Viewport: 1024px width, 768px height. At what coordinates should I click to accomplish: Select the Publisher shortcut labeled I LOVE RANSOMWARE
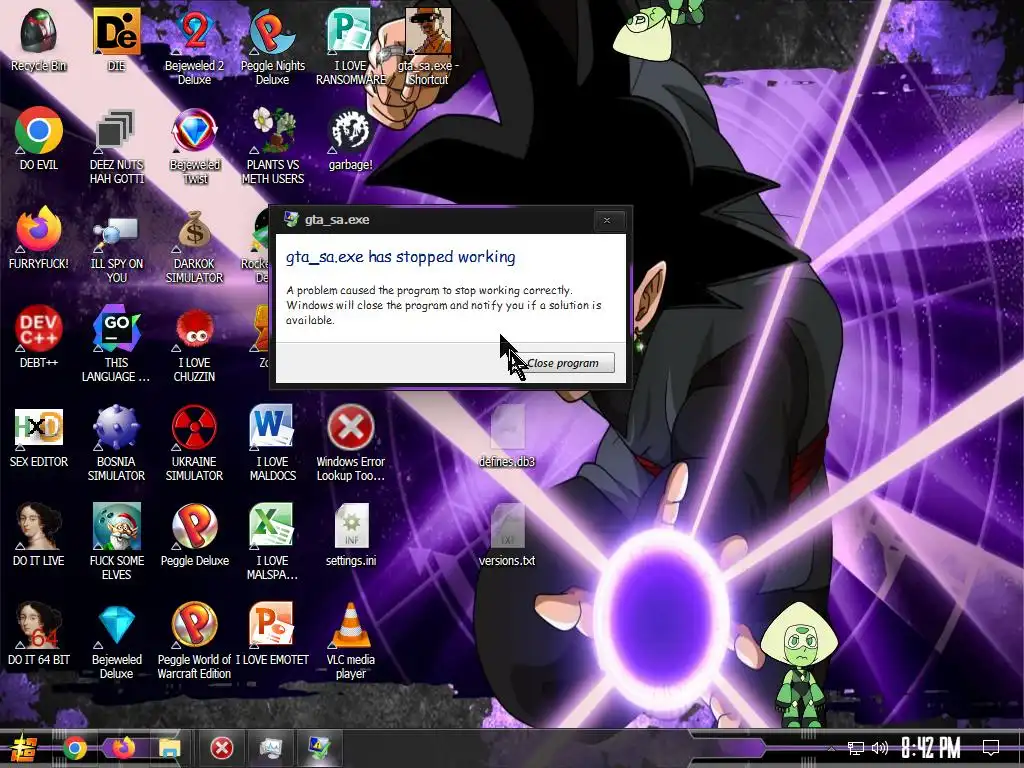point(350,31)
